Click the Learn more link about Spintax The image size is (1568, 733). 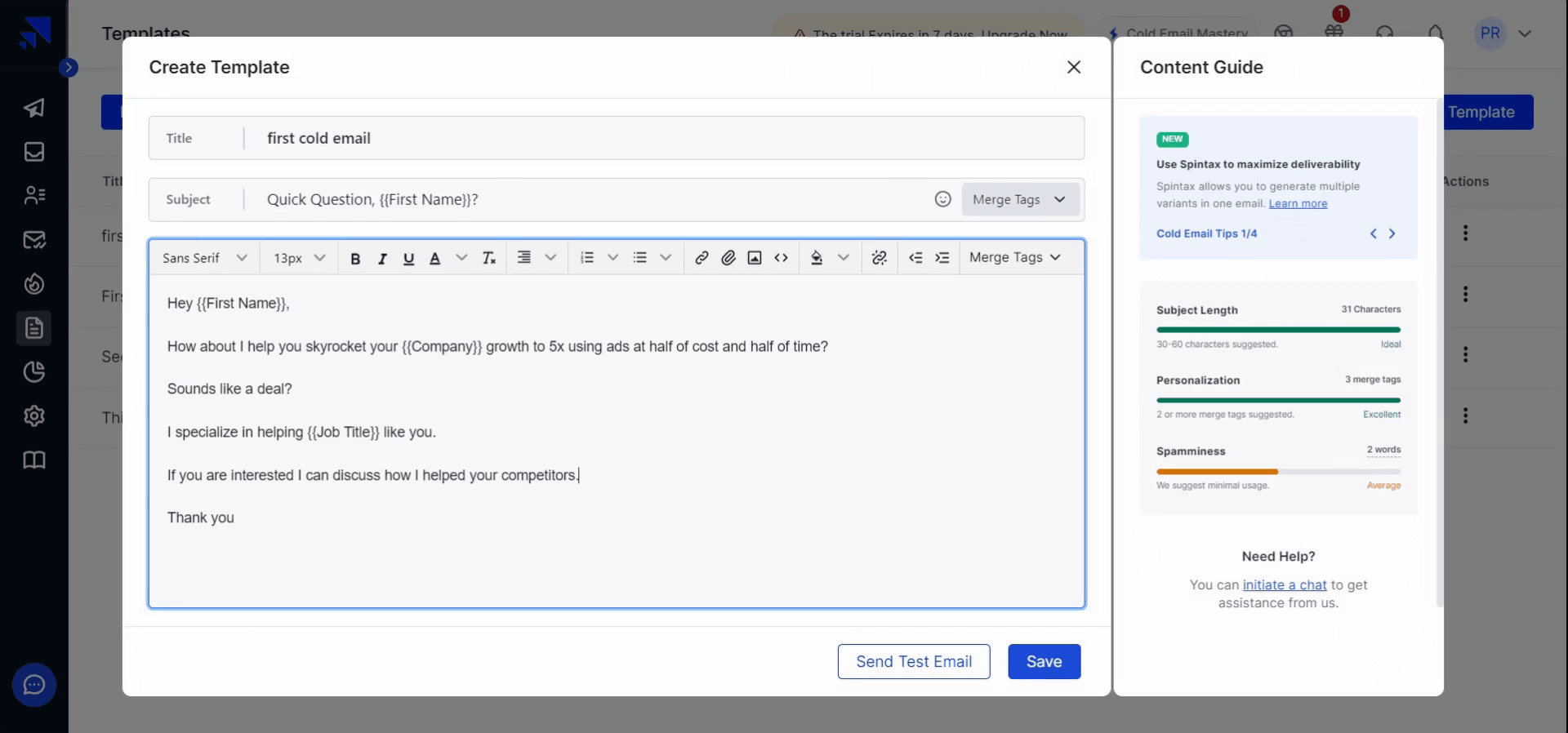(1297, 203)
